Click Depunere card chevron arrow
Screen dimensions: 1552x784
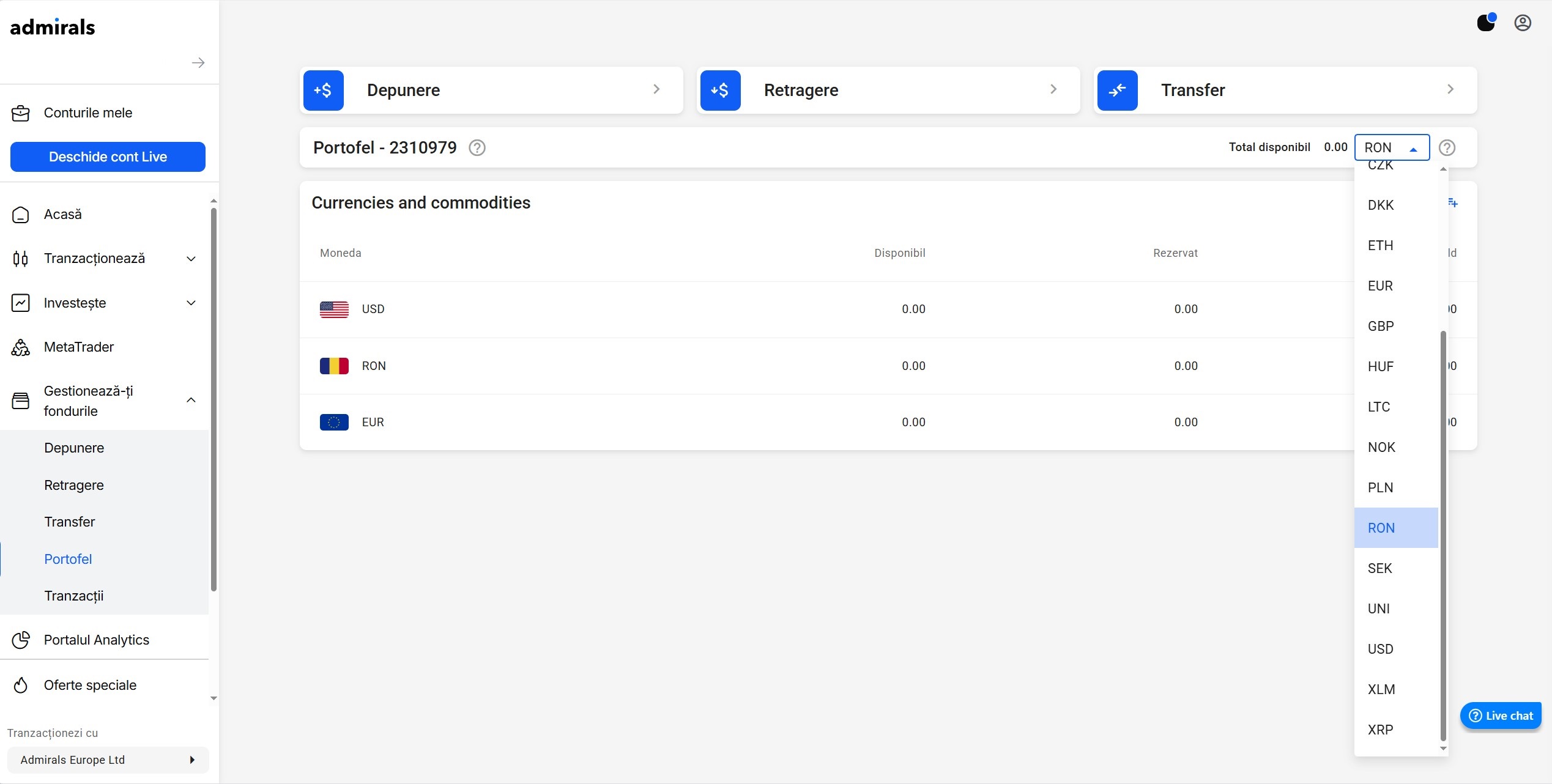[x=656, y=89]
